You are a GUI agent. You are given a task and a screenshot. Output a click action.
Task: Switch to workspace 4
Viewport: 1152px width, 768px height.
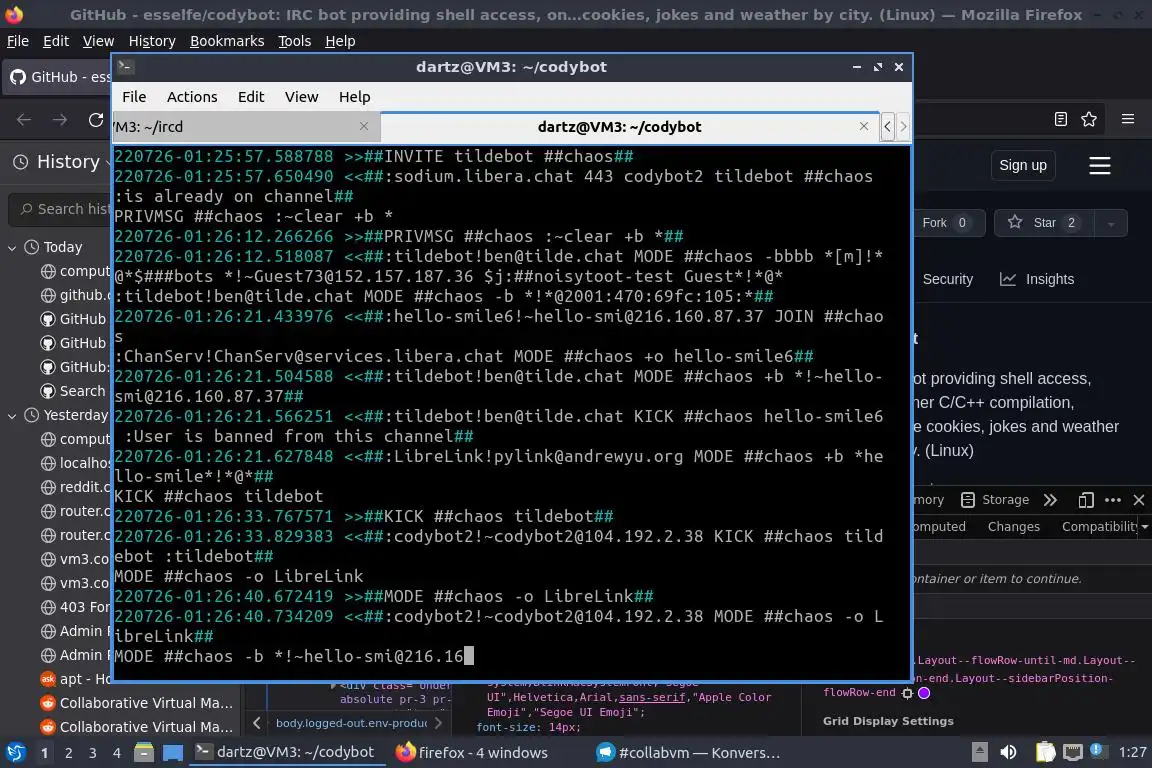tap(116, 753)
